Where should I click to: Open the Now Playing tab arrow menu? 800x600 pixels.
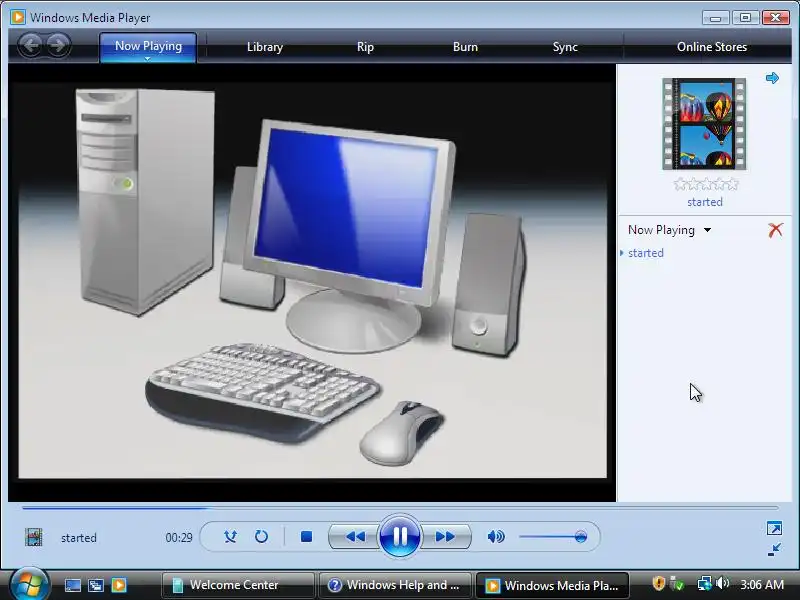pos(147,59)
